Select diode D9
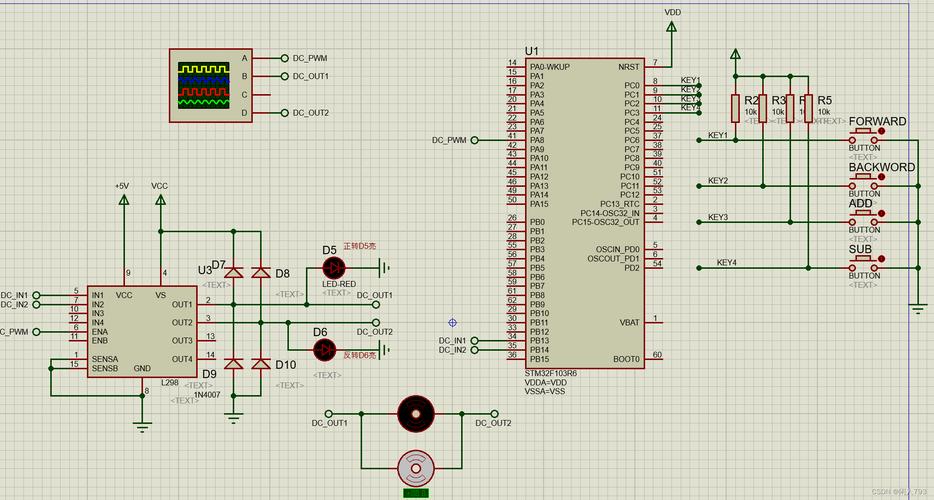The width and height of the screenshot is (934, 500). tap(234, 364)
